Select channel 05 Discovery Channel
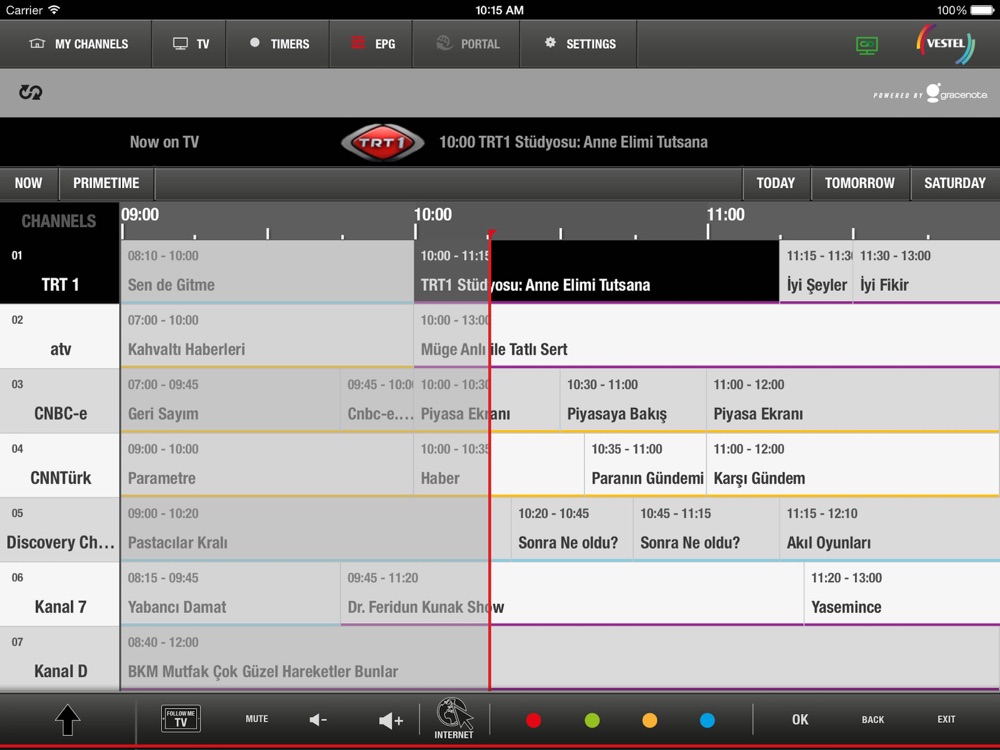This screenshot has width=1000, height=750. click(60, 529)
